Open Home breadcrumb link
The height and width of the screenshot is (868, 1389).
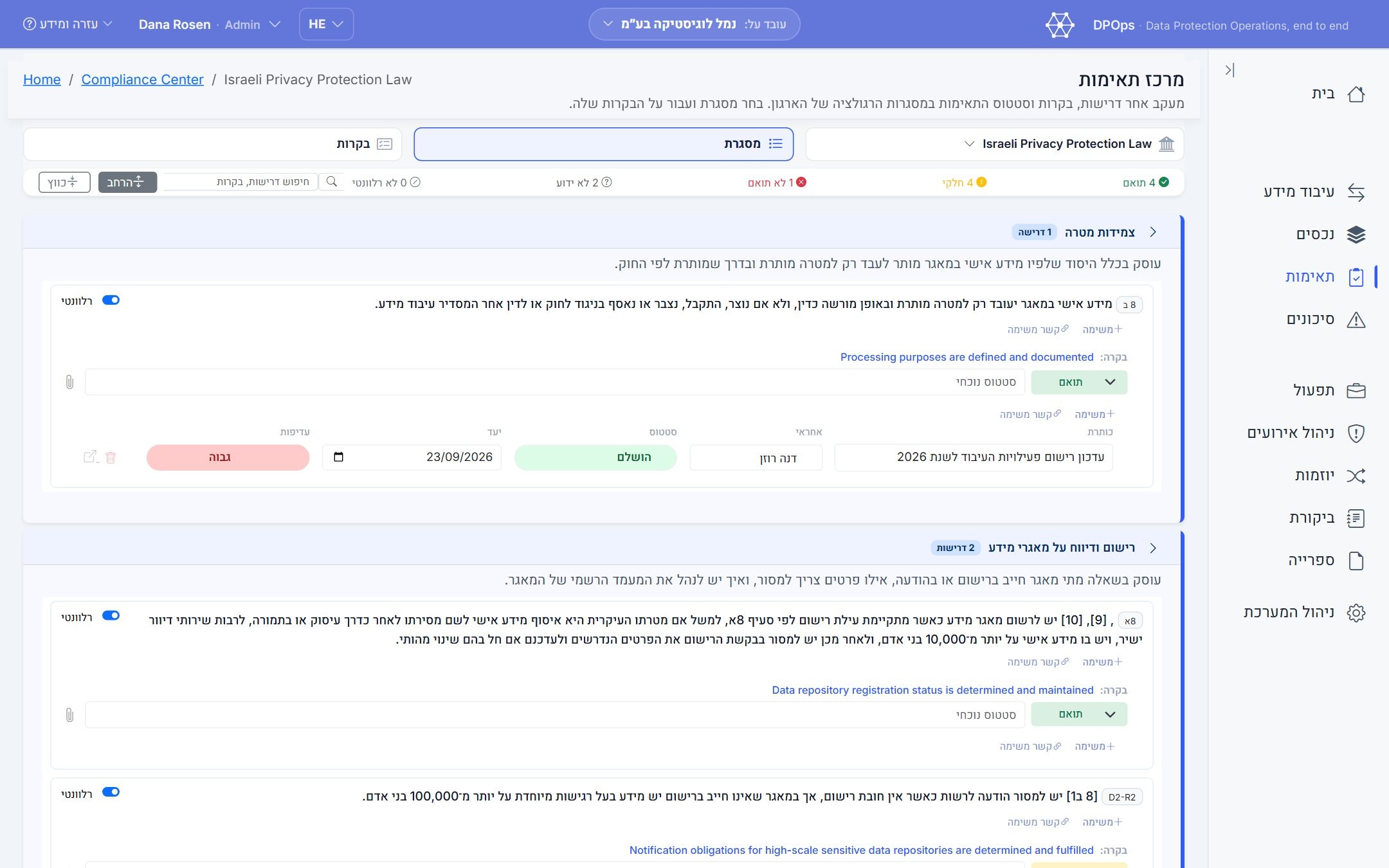coord(42,80)
